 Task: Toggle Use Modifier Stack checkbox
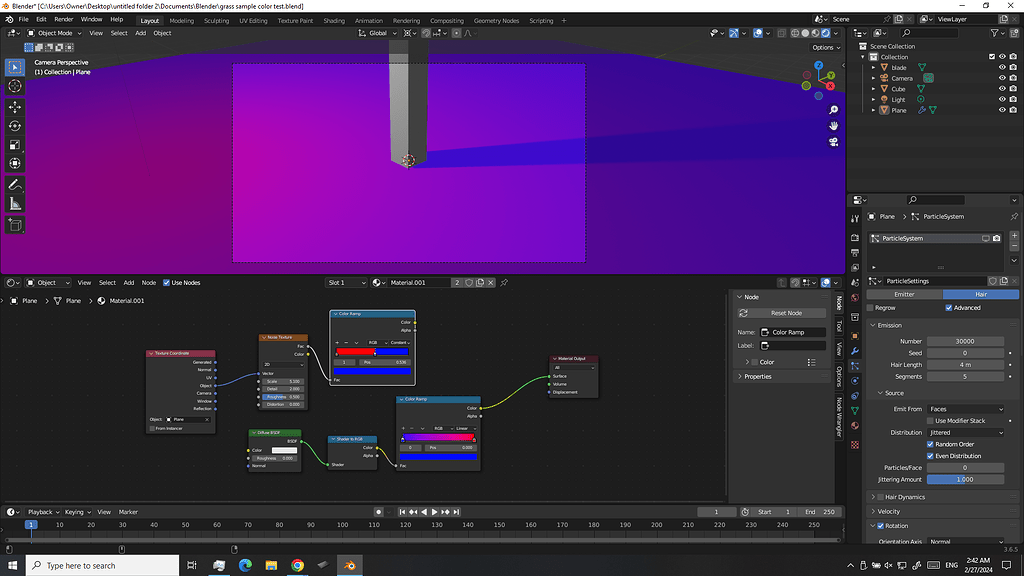point(930,421)
